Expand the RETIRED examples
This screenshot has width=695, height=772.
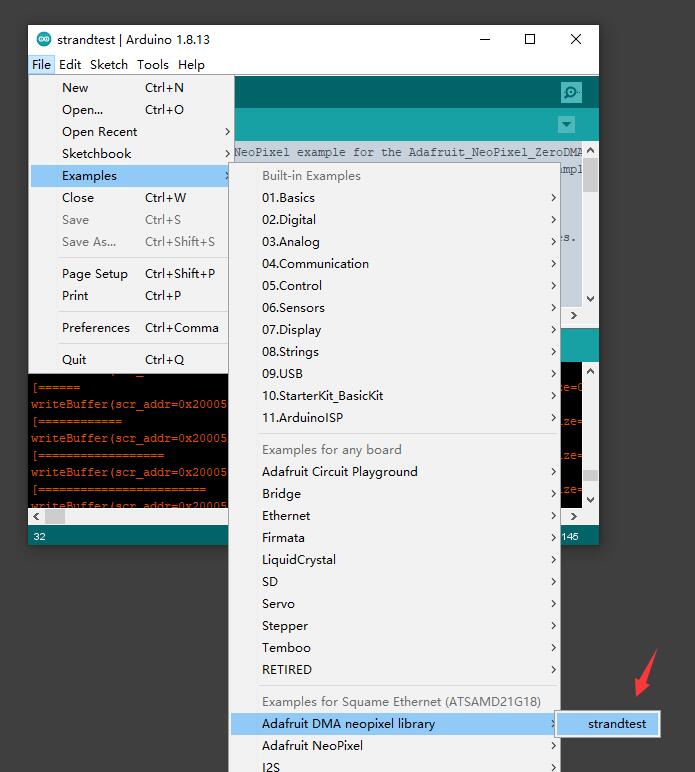tap(395, 670)
